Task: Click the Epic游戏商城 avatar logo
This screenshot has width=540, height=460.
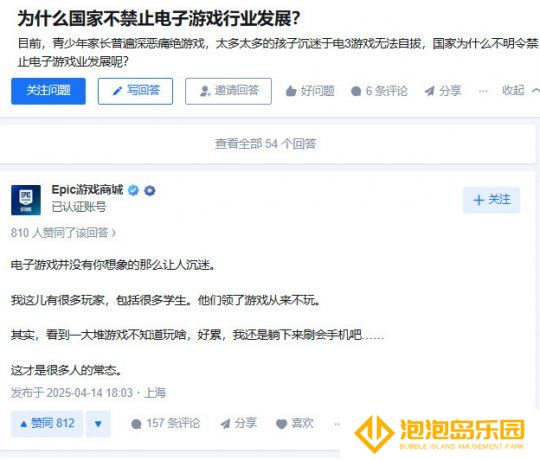Action: point(26,200)
